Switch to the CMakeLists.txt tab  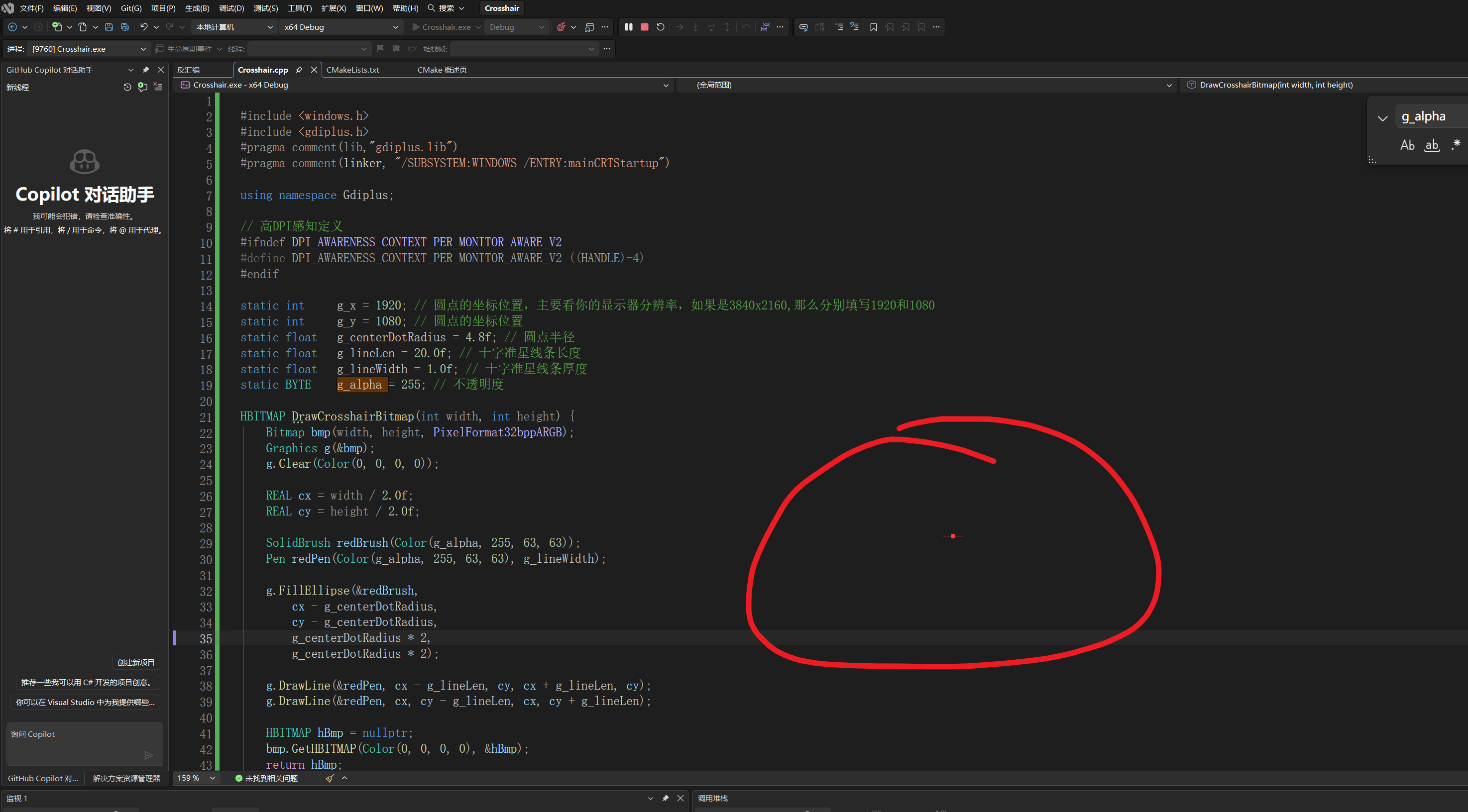(x=353, y=70)
